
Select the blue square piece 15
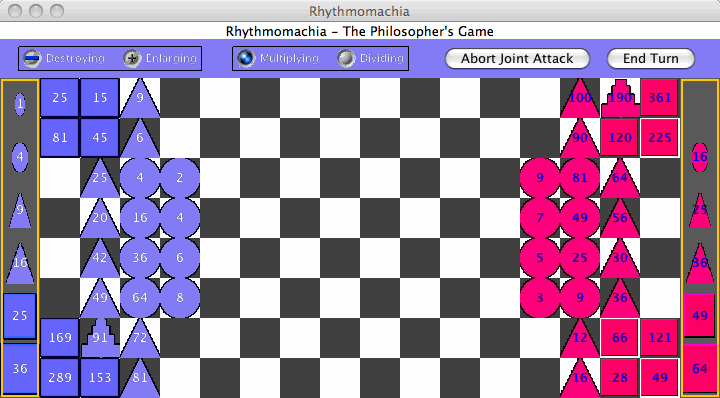[x=100, y=98]
